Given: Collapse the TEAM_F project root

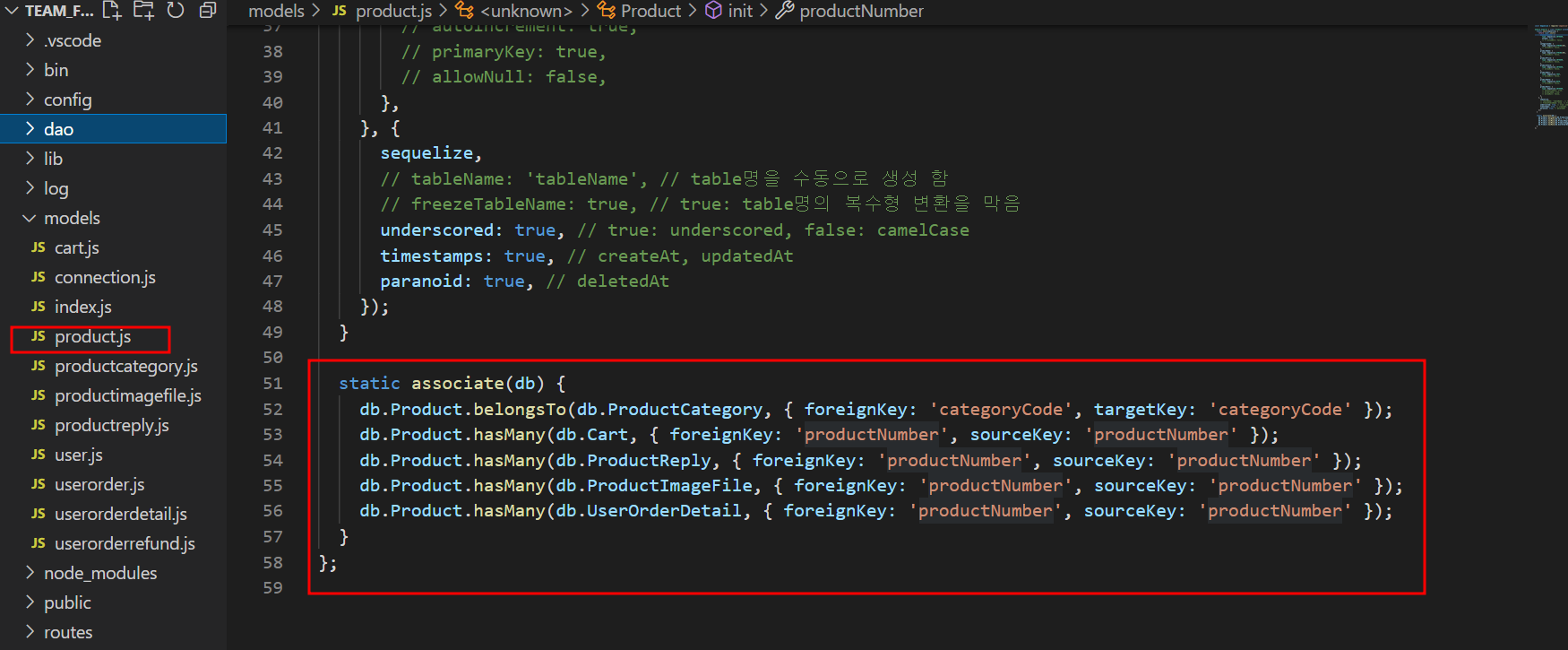Looking at the screenshot, I should 12,11.
